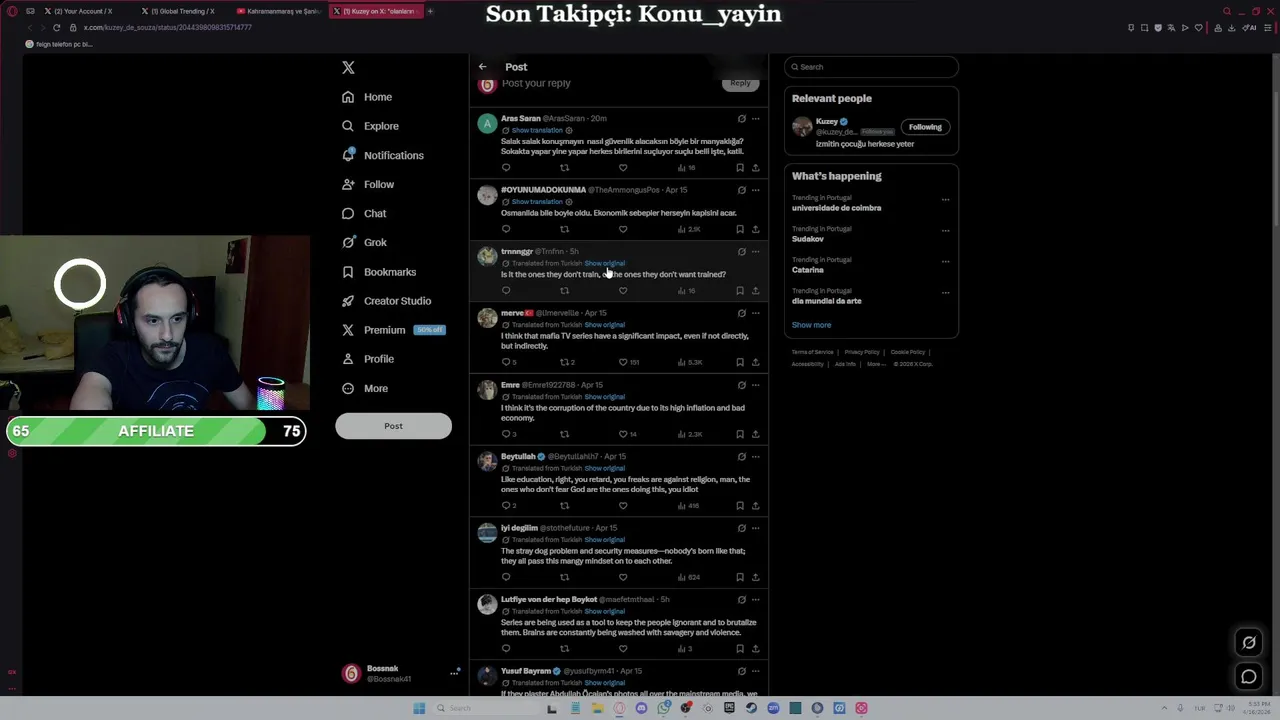Viewport: 1280px width, 720px height.
Task: Open Steam from the taskbar
Action: pos(751,708)
